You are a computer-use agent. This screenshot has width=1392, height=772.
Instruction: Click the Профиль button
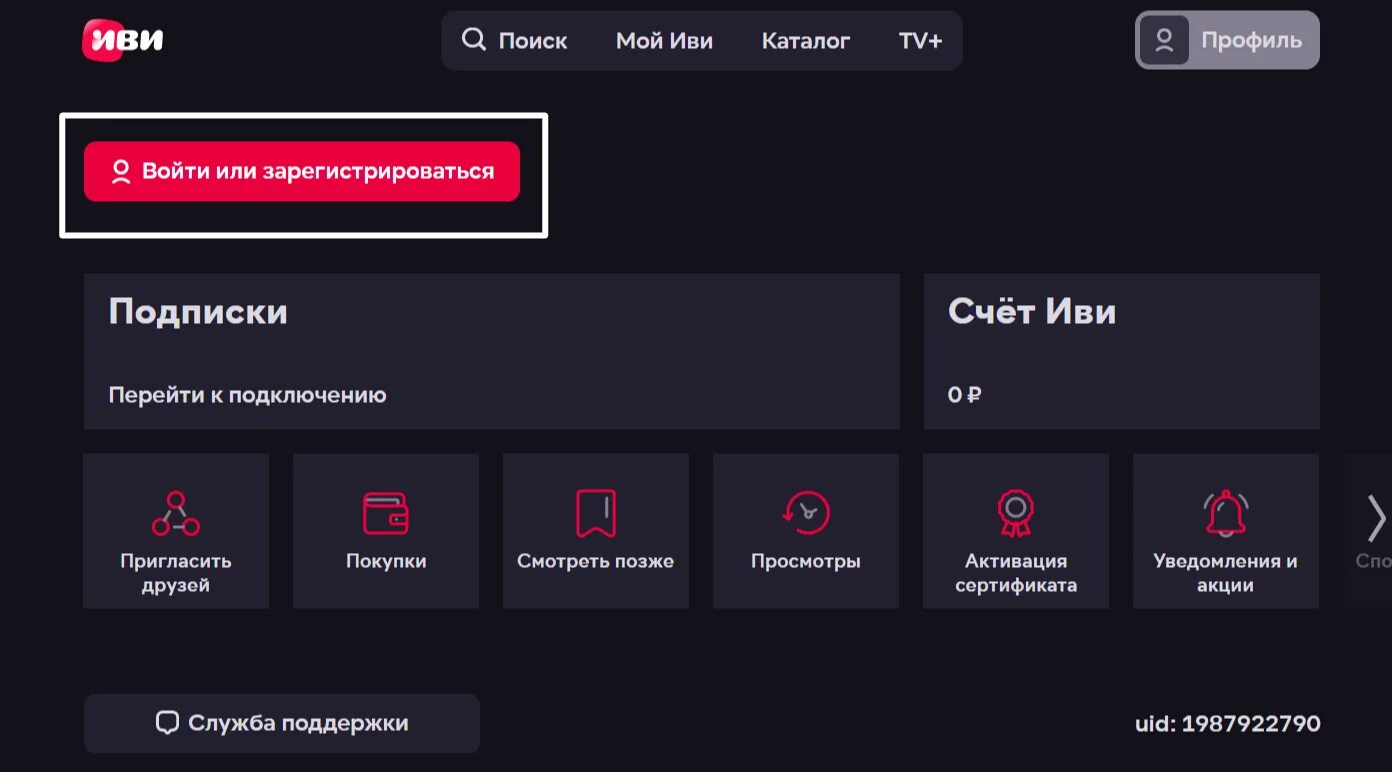click(1227, 40)
